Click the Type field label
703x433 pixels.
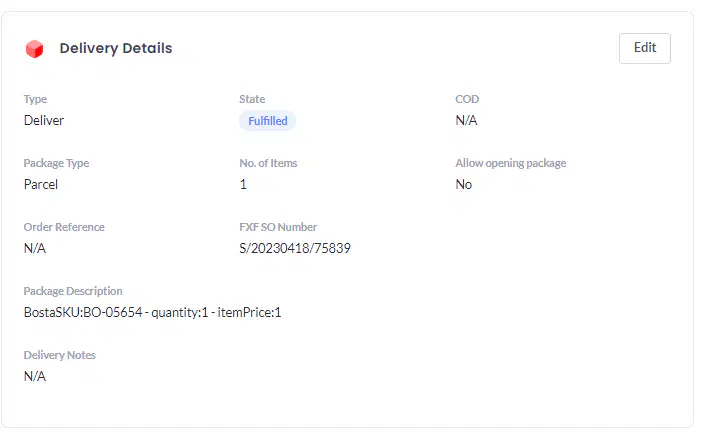coord(35,99)
